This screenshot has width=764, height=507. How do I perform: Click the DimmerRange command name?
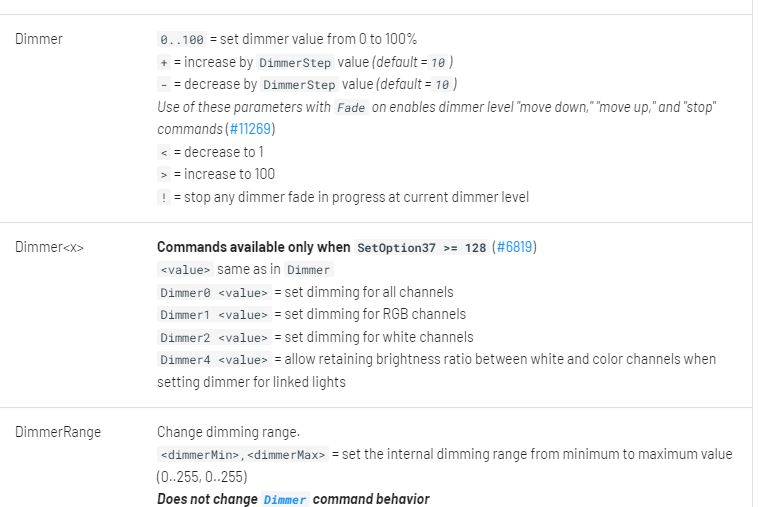tap(58, 432)
